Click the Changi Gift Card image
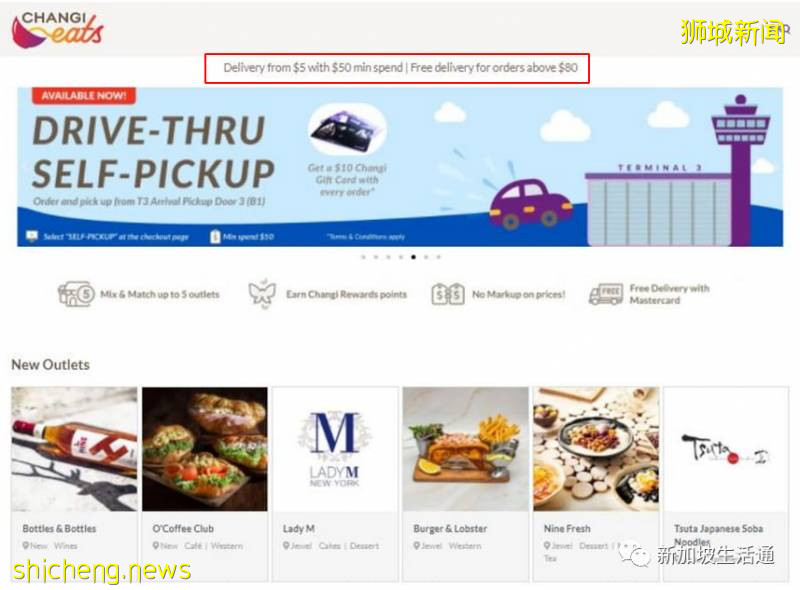 (347, 129)
